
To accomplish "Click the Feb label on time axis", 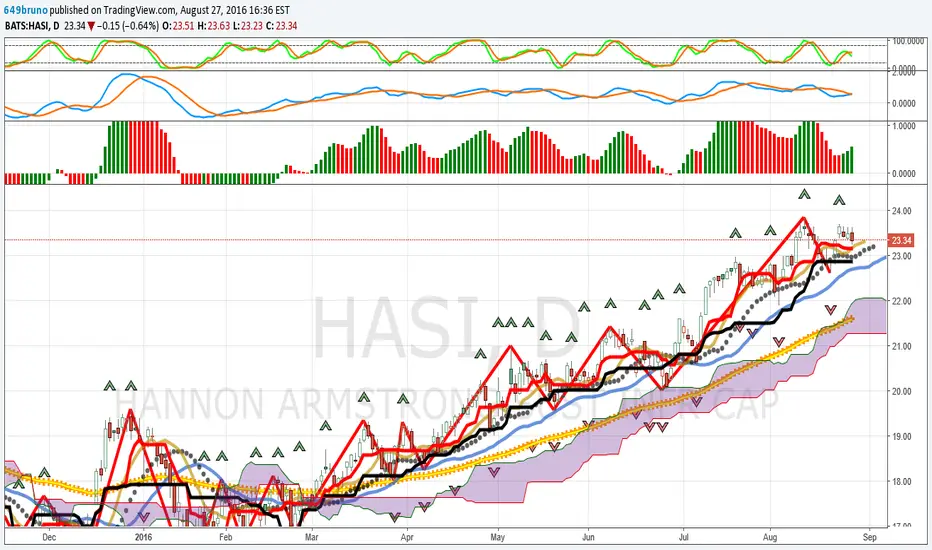I will pos(225,537).
